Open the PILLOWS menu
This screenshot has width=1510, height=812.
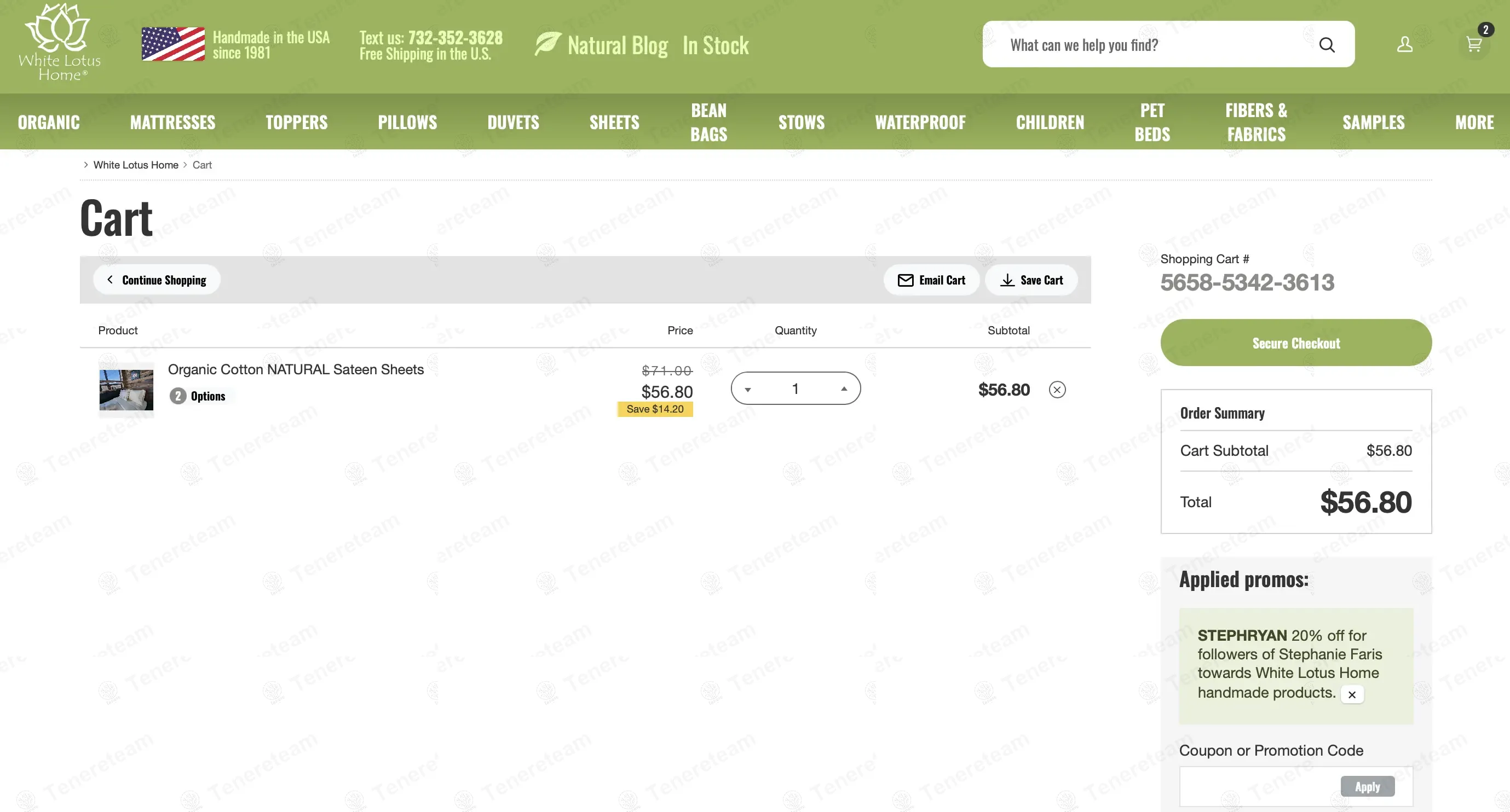(x=407, y=122)
